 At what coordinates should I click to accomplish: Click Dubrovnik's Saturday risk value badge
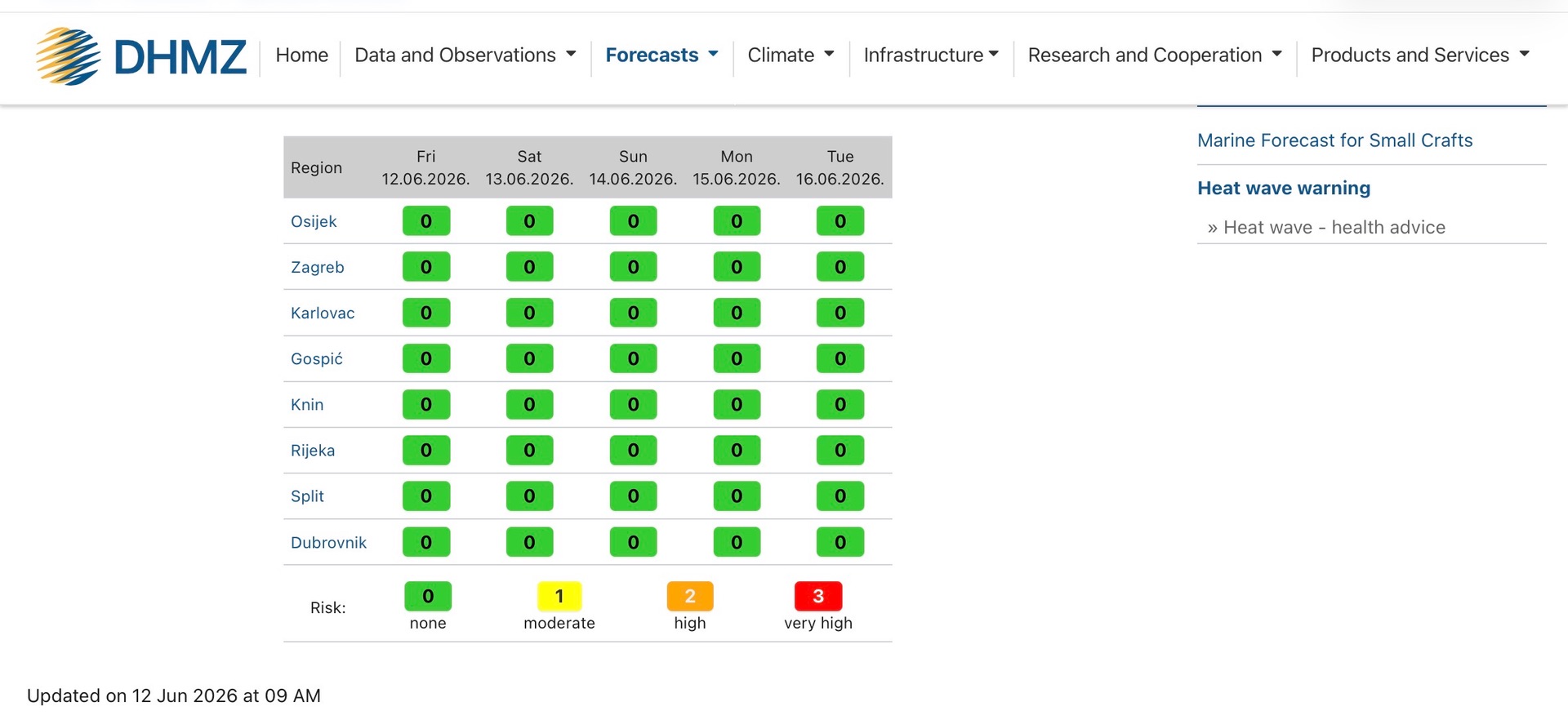529,542
